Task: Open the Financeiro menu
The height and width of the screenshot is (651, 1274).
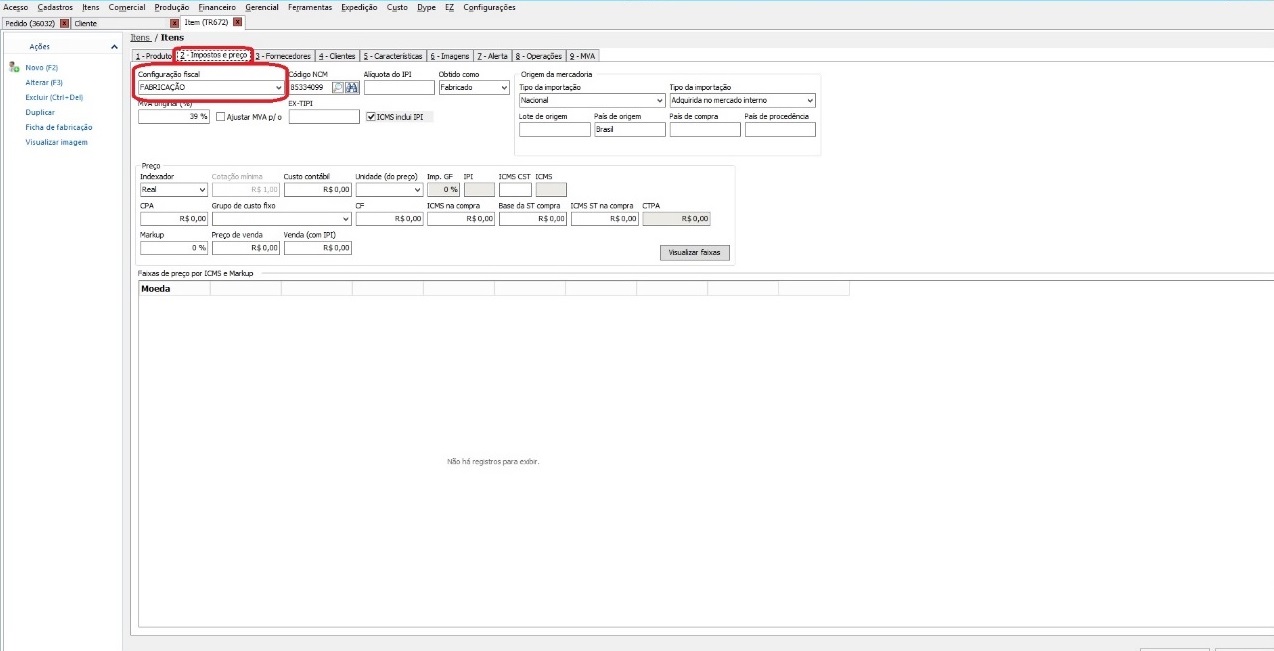Action: click(217, 7)
